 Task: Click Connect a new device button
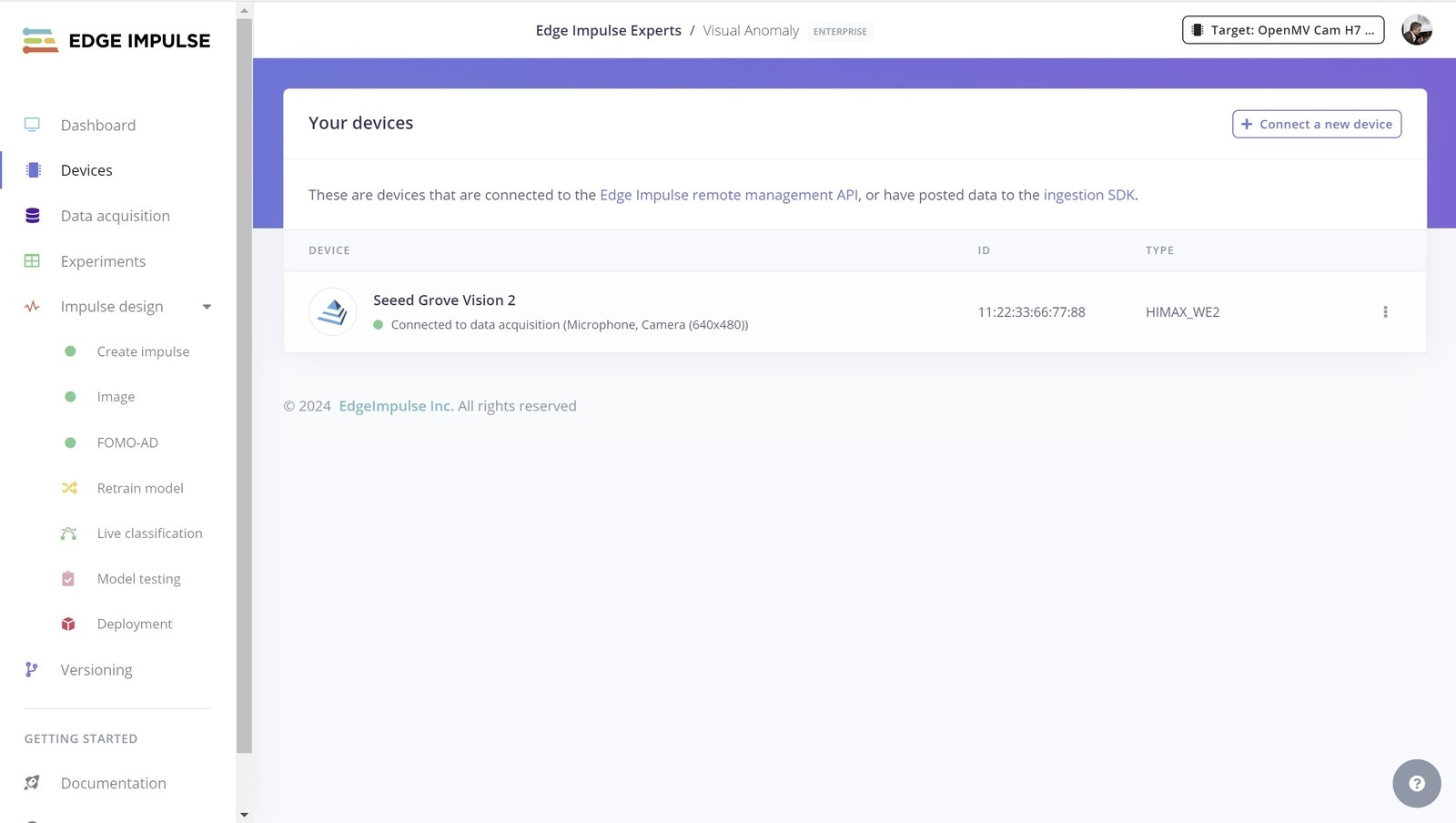pyautogui.click(x=1317, y=124)
